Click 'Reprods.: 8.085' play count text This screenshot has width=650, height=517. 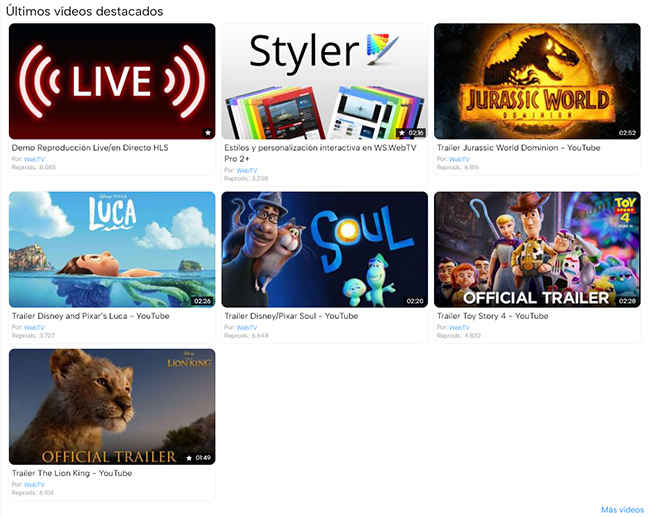[34, 167]
